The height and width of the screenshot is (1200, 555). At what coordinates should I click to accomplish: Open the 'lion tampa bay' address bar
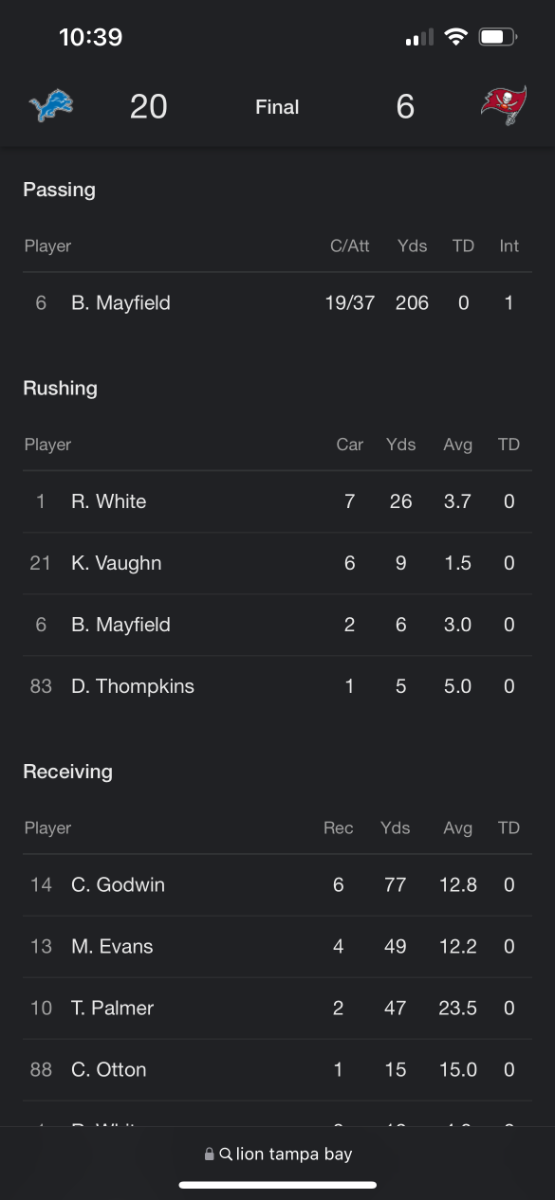point(278,1154)
